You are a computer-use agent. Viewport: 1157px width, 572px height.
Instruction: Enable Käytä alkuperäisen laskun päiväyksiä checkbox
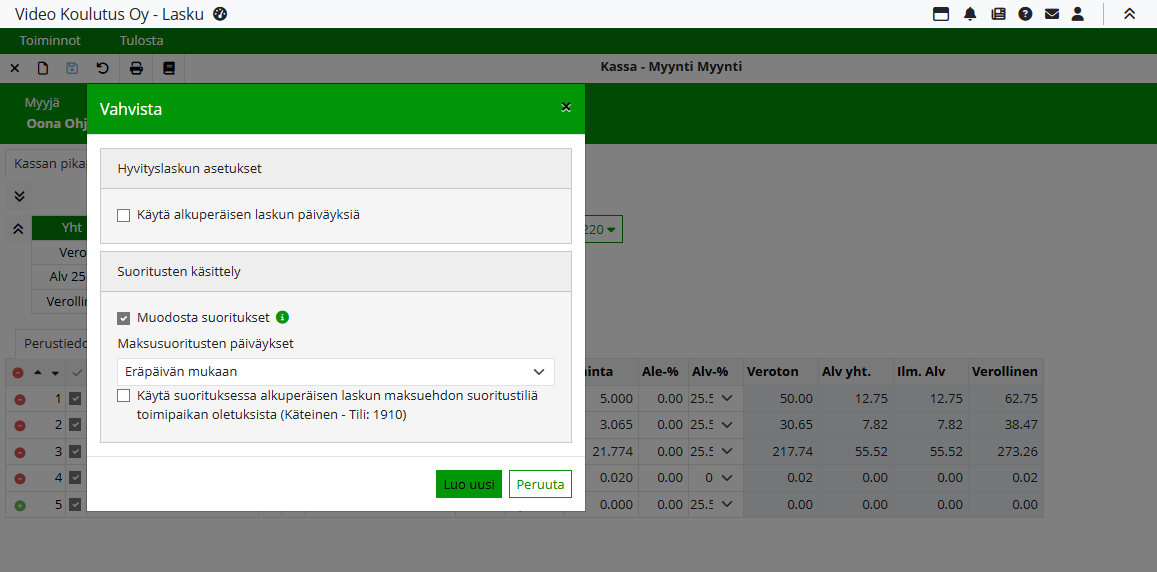click(x=124, y=215)
